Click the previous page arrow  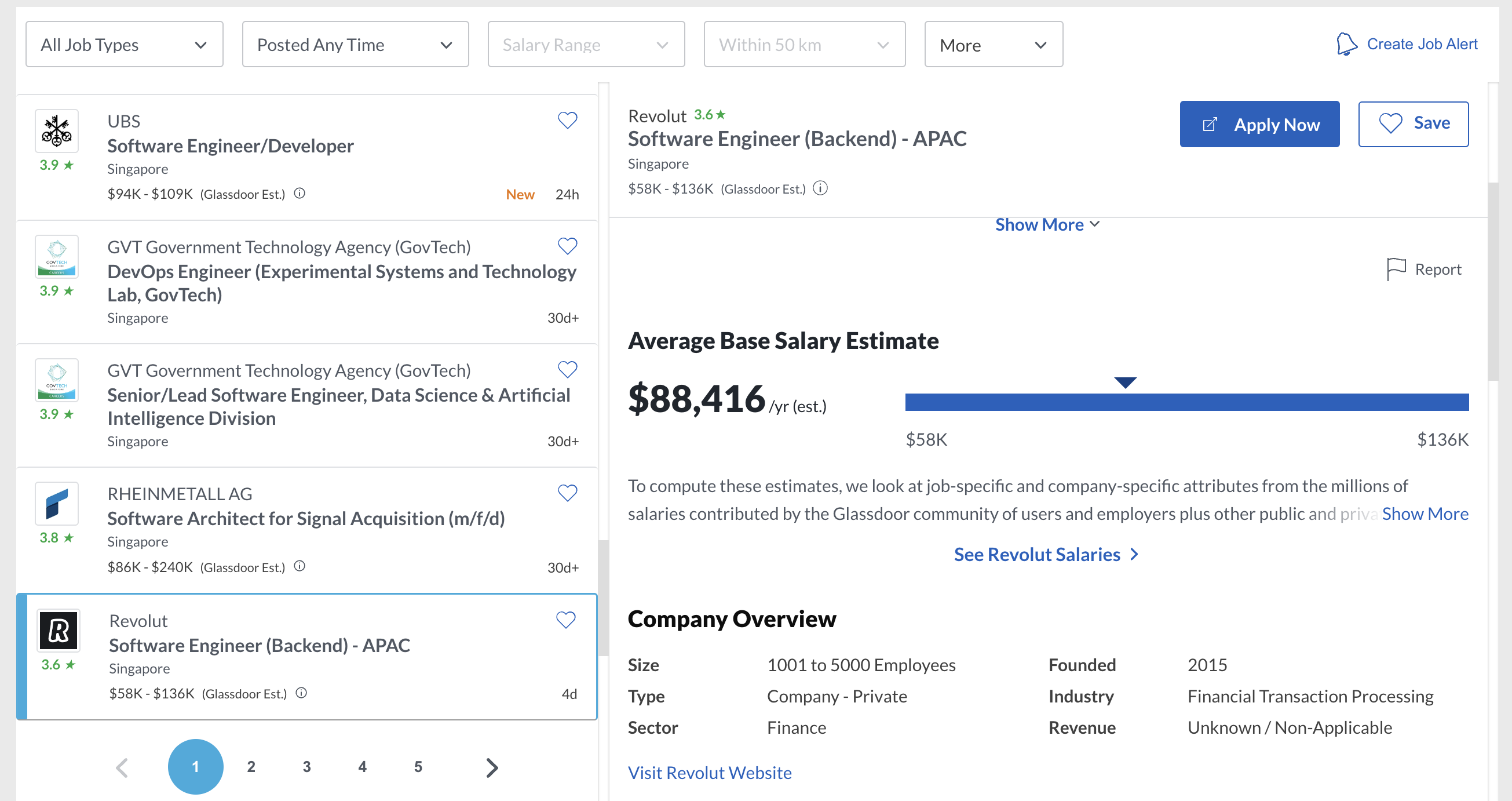[122, 766]
